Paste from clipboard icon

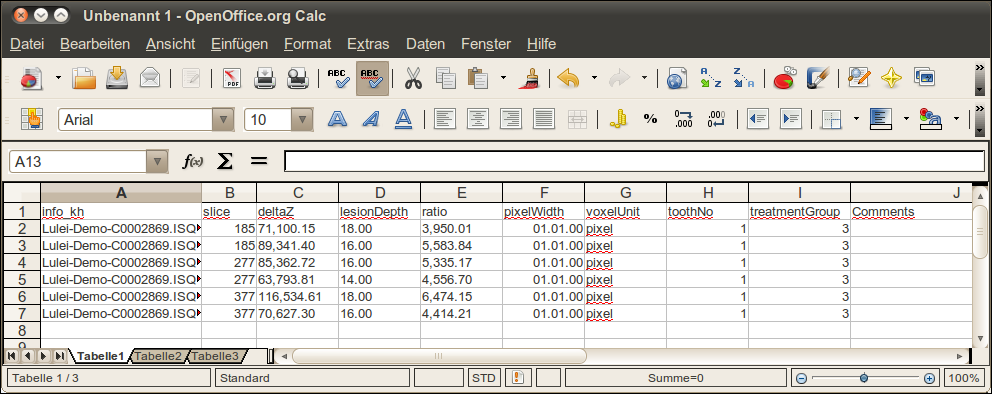(x=478, y=78)
